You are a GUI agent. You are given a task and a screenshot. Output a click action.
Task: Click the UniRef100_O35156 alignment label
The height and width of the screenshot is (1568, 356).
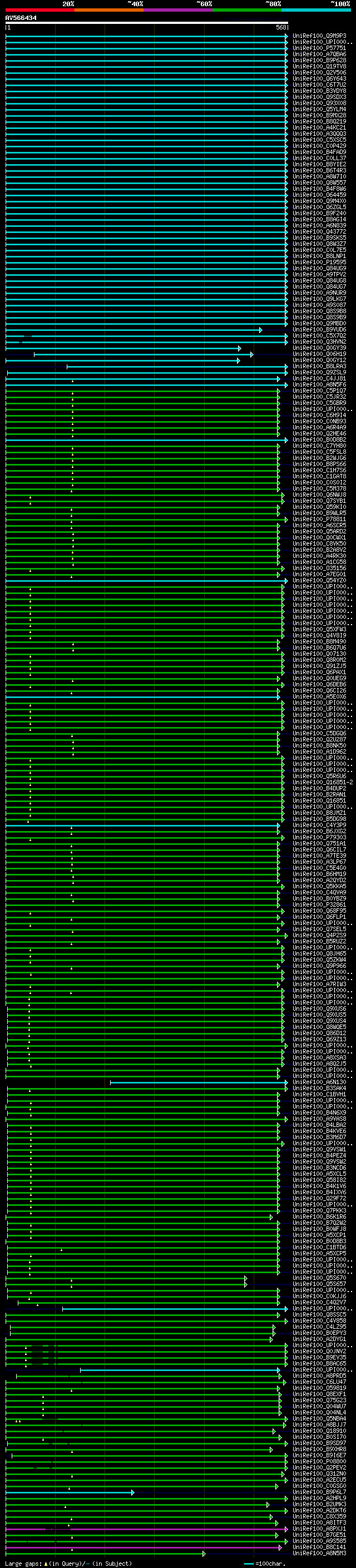319,568
